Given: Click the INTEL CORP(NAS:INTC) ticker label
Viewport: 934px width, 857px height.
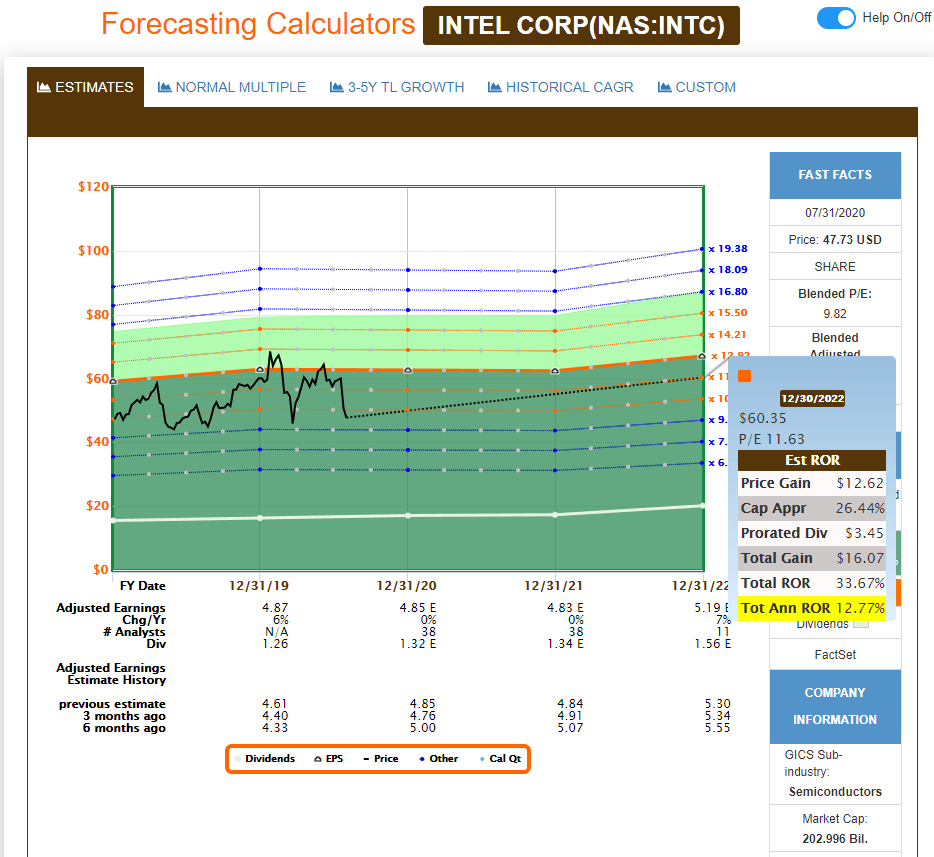Looking at the screenshot, I should pyautogui.click(x=581, y=26).
